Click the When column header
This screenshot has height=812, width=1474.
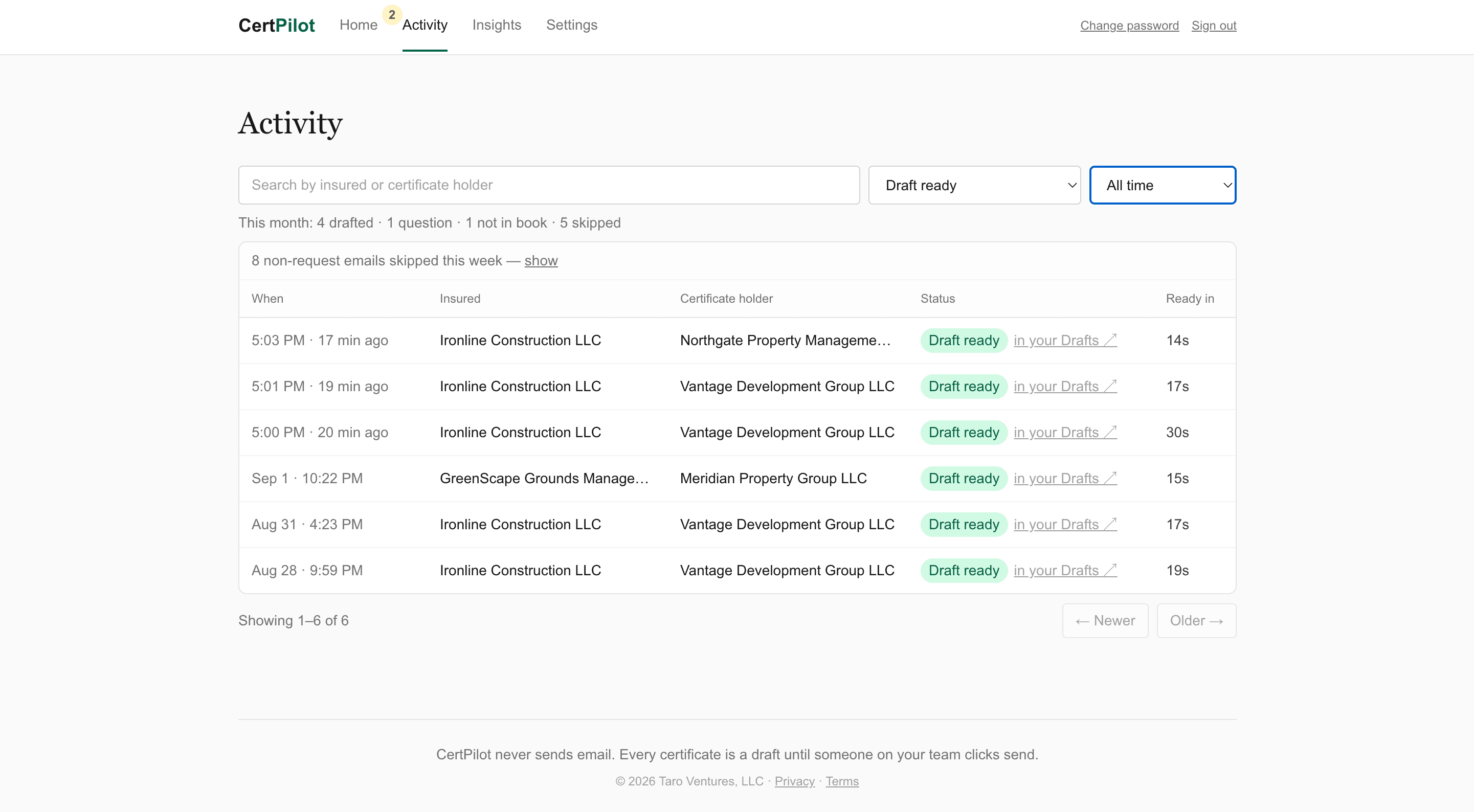point(267,299)
